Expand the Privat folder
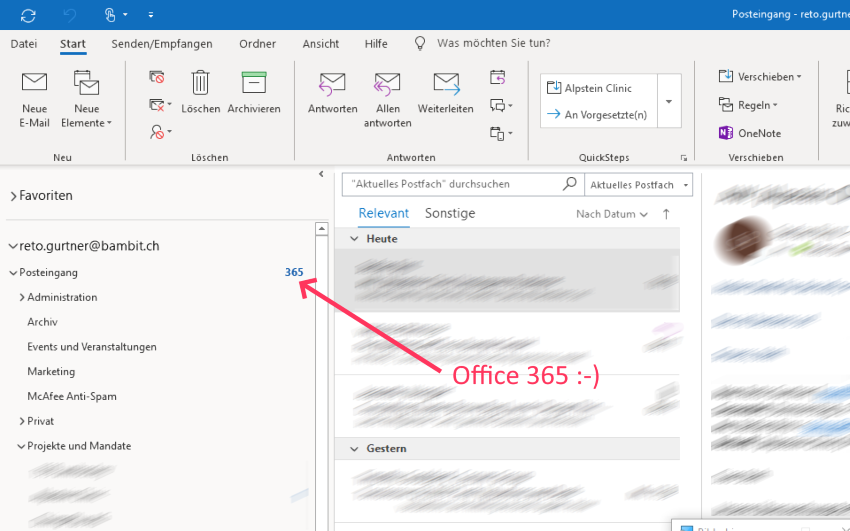This screenshot has height=531, width=850. (x=22, y=421)
